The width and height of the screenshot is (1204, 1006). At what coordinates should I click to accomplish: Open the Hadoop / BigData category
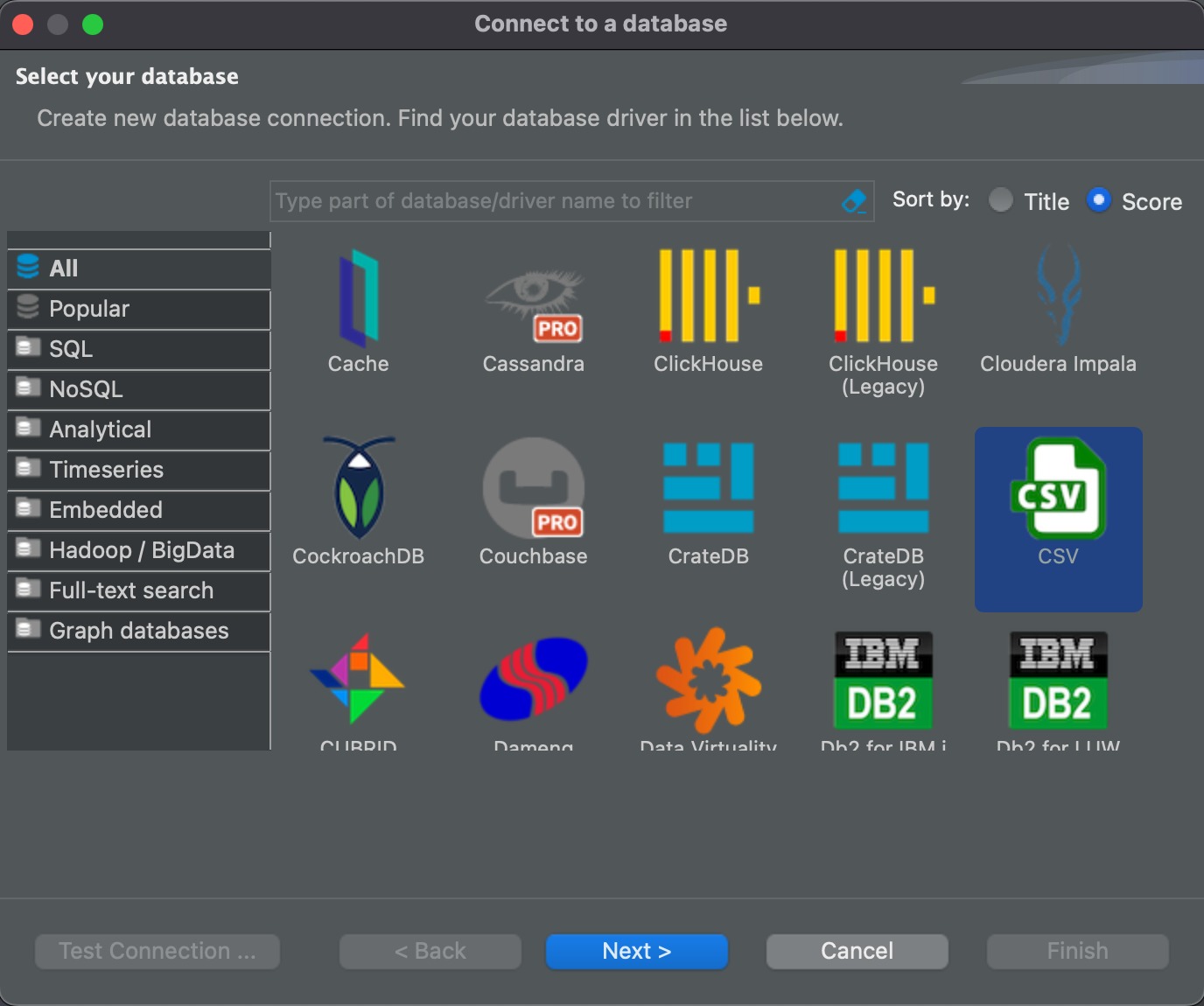tap(139, 550)
